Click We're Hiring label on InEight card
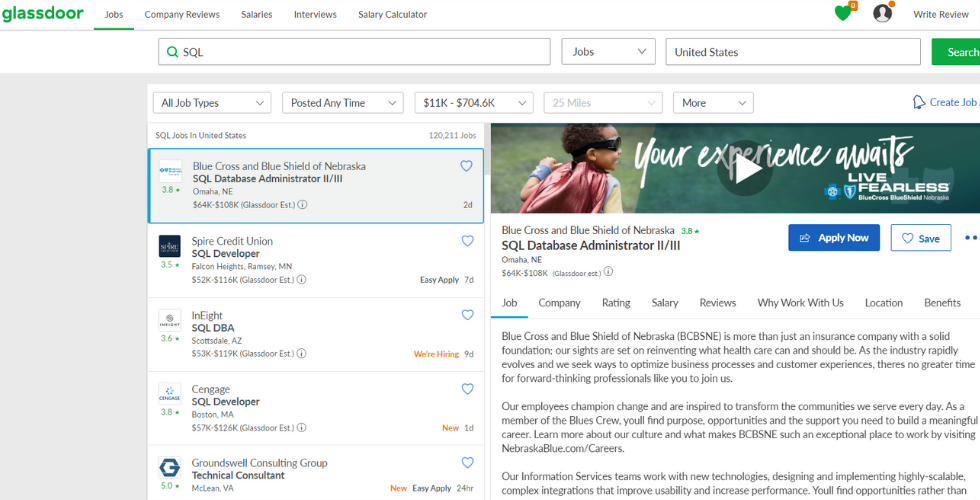This screenshot has width=980, height=500. click(436, 354)
